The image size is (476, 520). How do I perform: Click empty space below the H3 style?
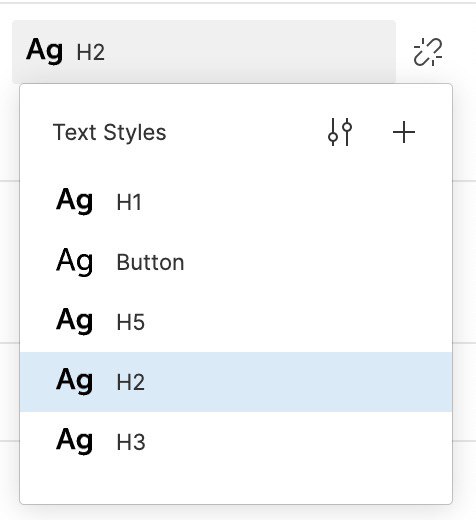(x=236, y=487)
